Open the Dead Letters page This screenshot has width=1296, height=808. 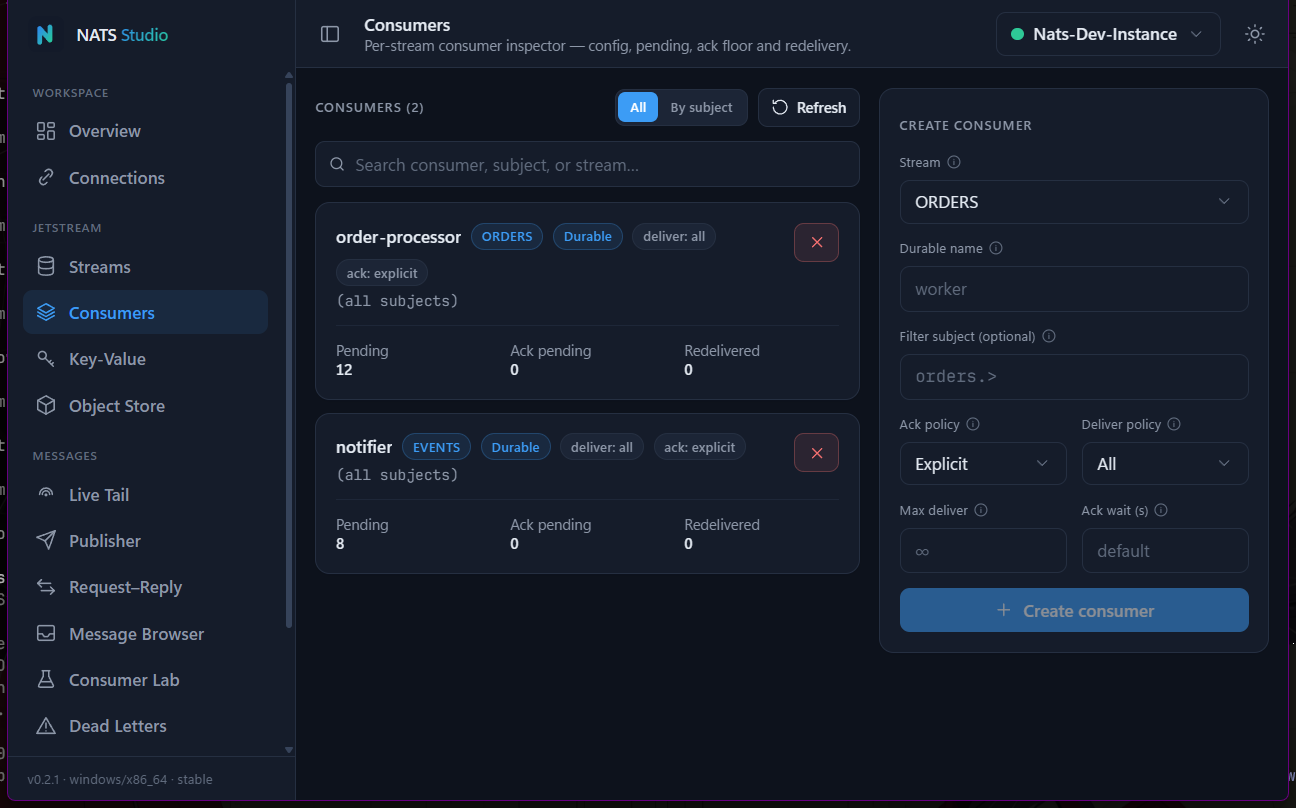coord(146,726)
